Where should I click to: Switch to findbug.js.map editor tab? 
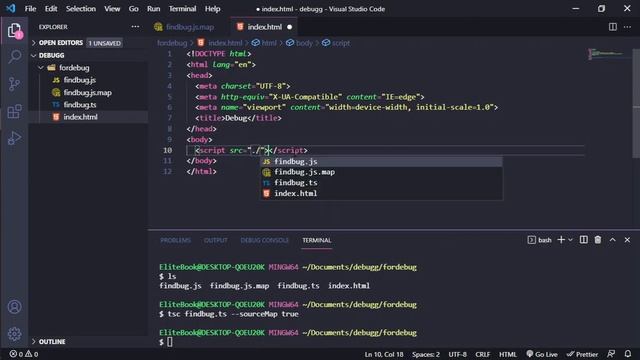click(x=189, y=27)
